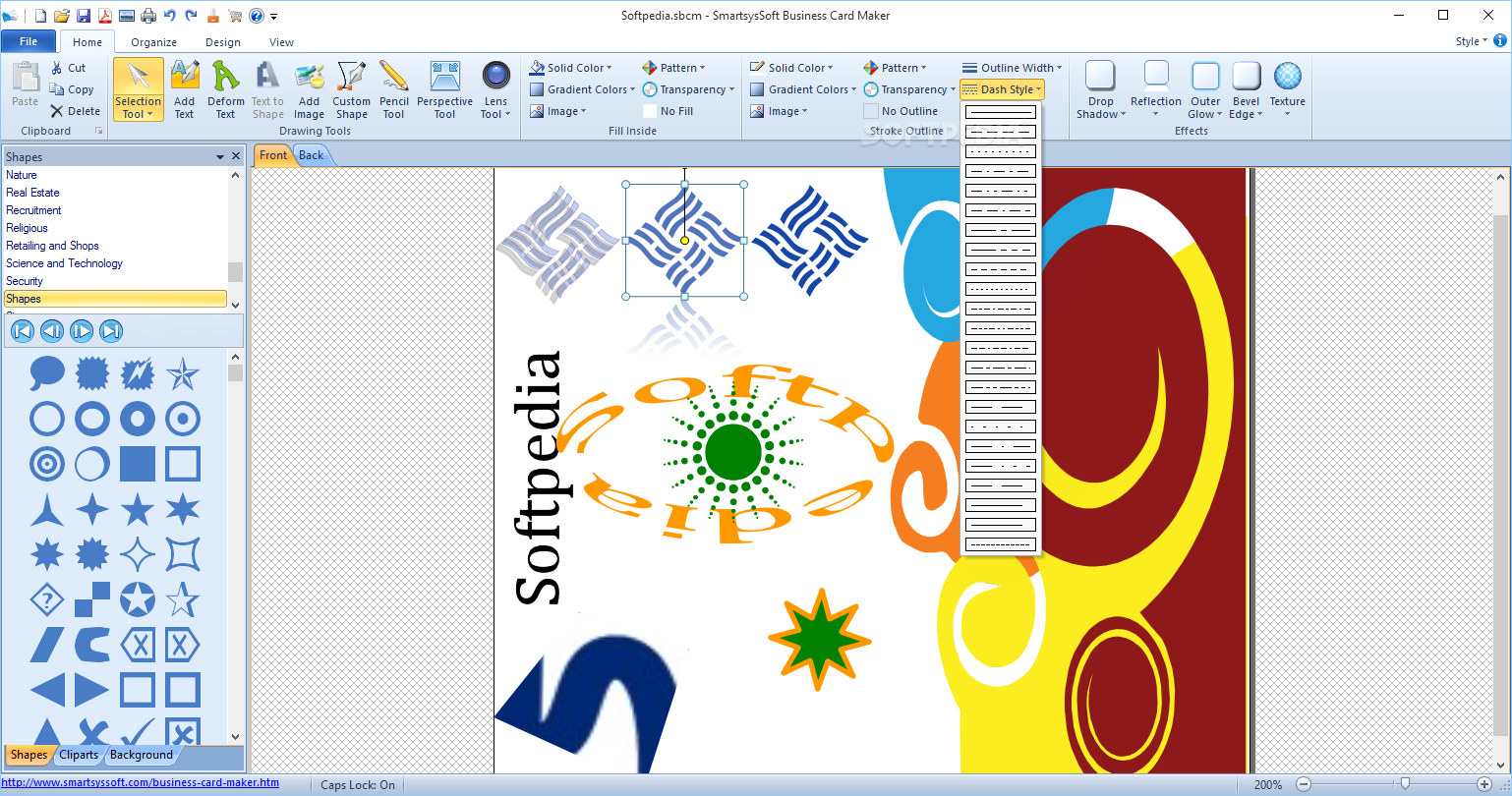This screenshot has height=796, width=1512.
Task: Close the Shapes panel
Action: click(x=236, y=156)
